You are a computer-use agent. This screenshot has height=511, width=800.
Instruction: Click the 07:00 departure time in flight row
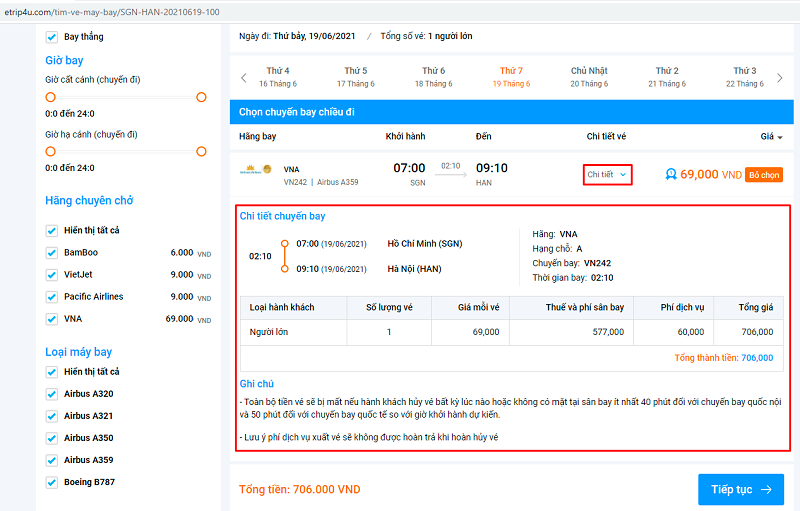coord(409,168)
